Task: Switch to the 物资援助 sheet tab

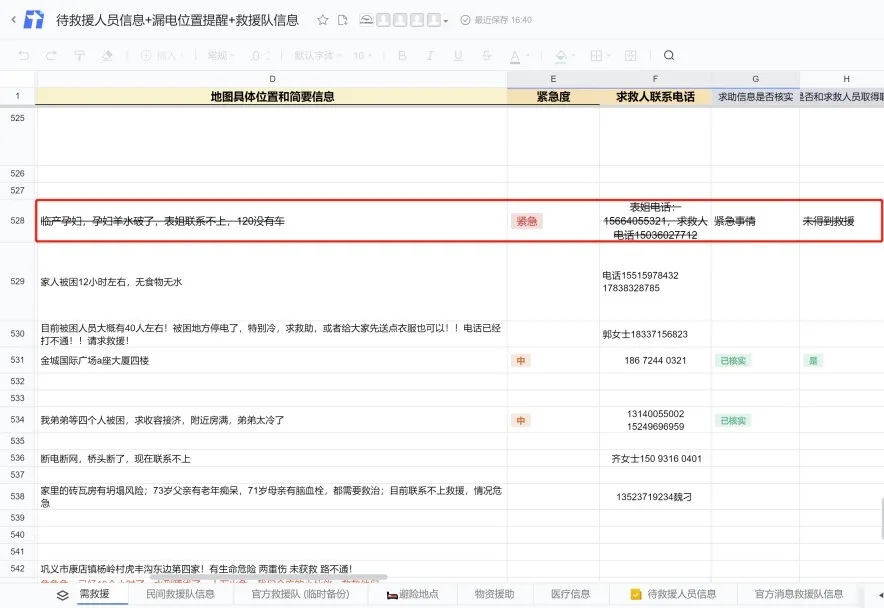Action: coord(494,594)
